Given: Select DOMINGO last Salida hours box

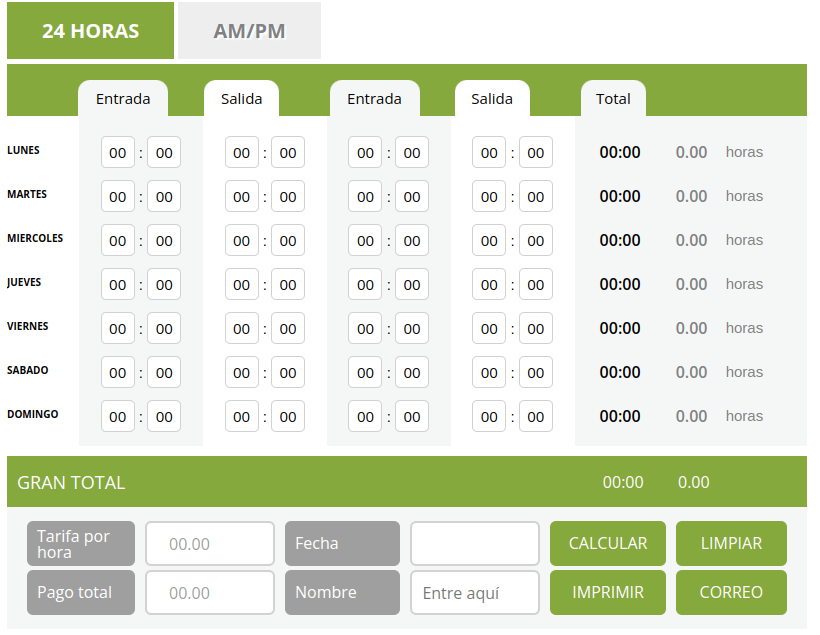Looking at the screenshot, I should click(x=489, y=416).
